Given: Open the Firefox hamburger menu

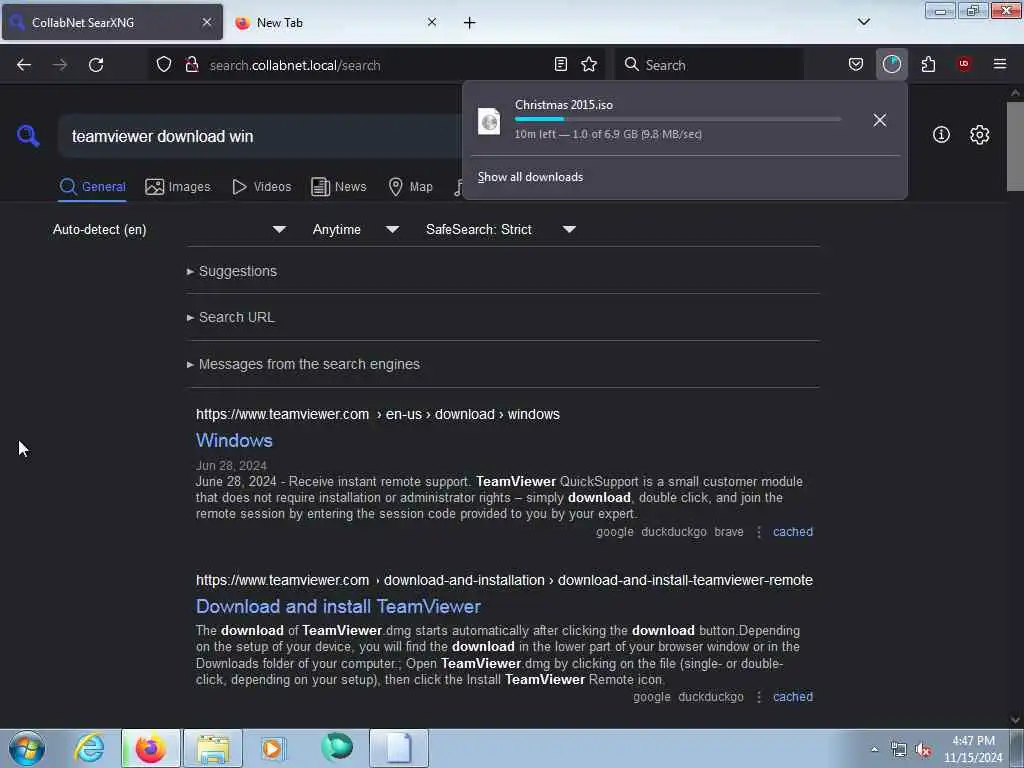Looking at the screenshot, I should 1000,64.
